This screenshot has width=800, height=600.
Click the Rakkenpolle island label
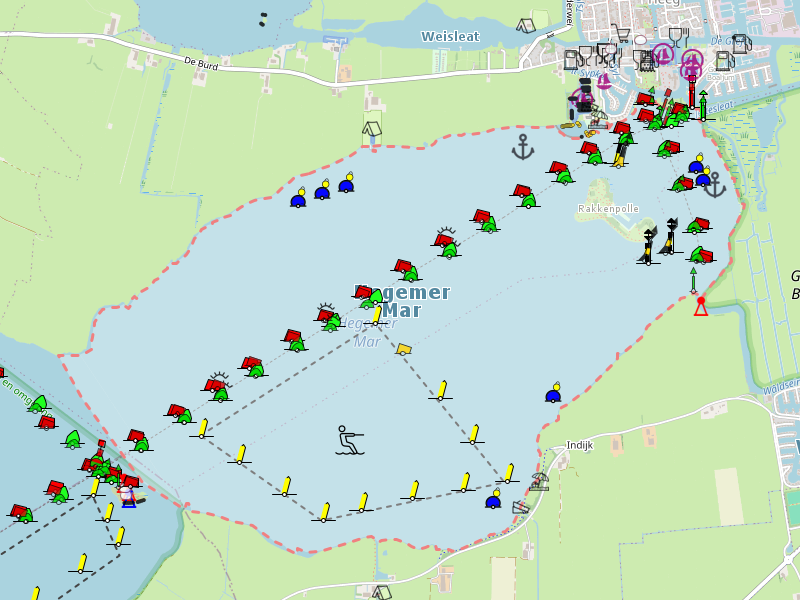pos(607,209)
